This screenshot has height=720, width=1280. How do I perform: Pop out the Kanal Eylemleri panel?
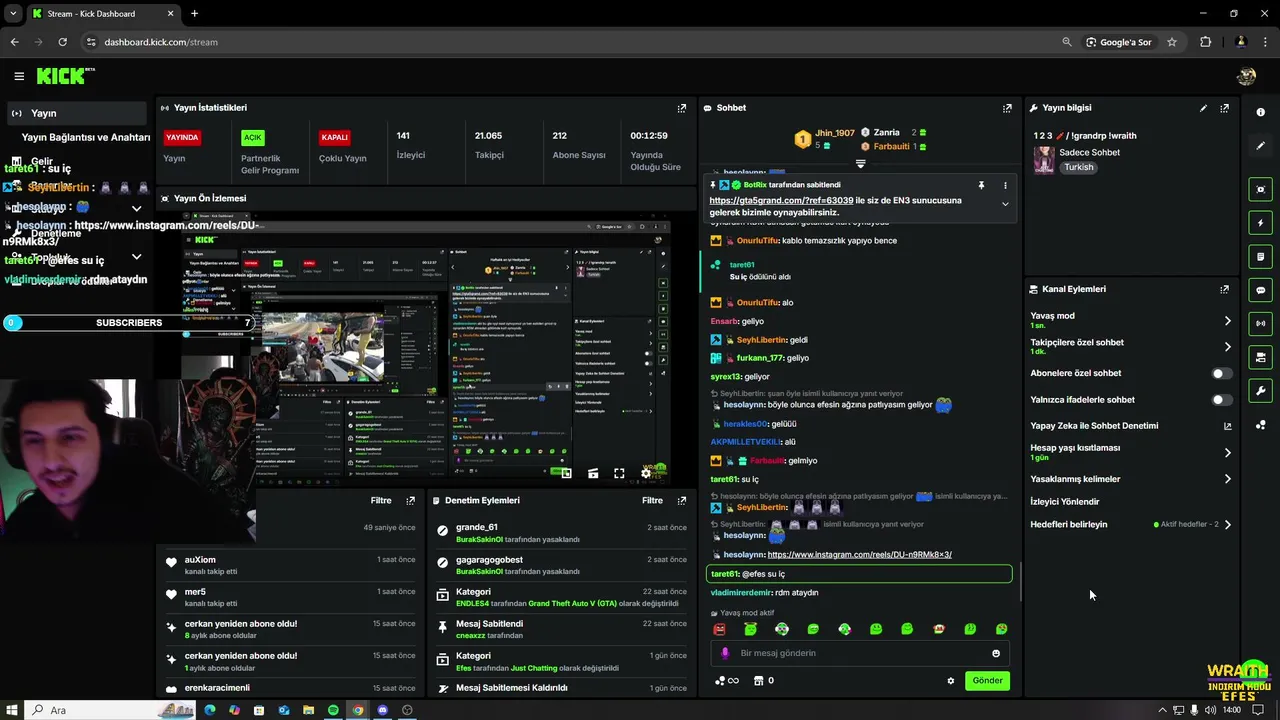pyautogui.click(x=1224, y=289)
